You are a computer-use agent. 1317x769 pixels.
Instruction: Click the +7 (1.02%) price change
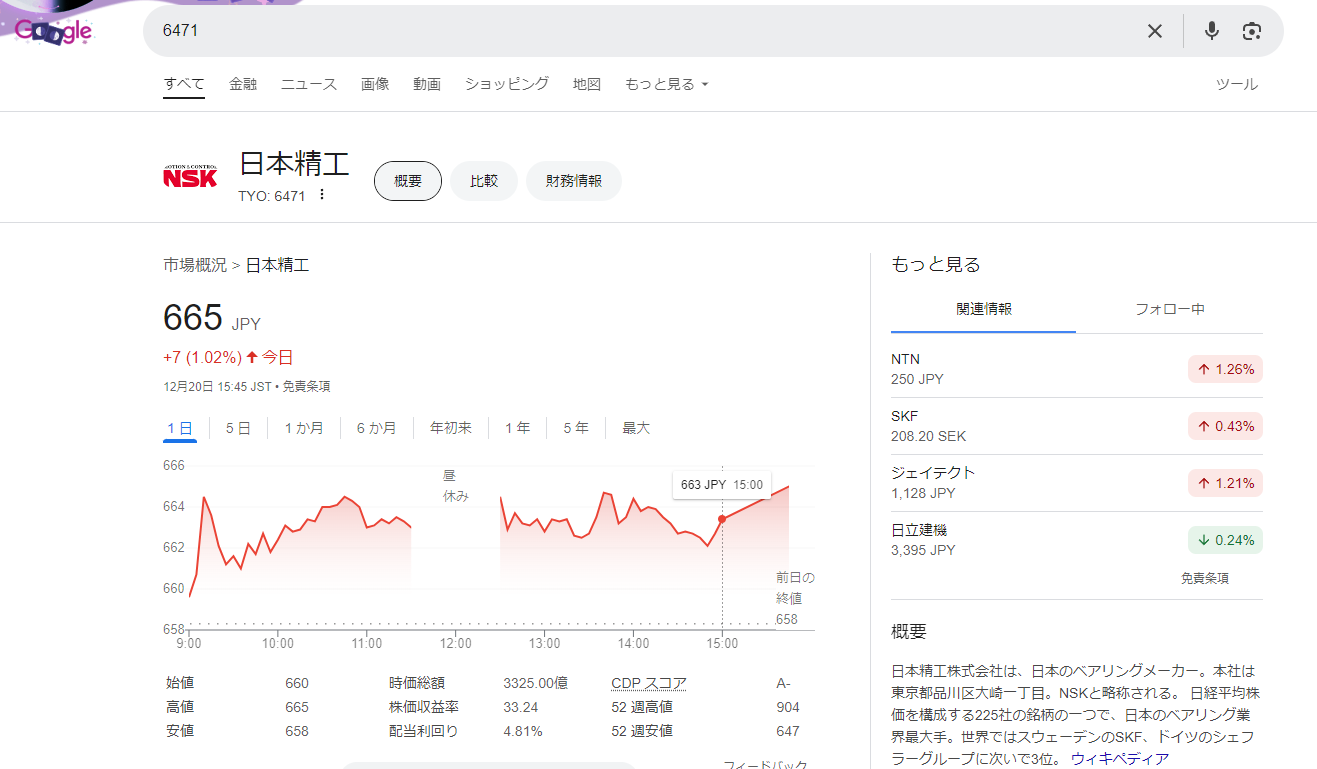(202, 357)
